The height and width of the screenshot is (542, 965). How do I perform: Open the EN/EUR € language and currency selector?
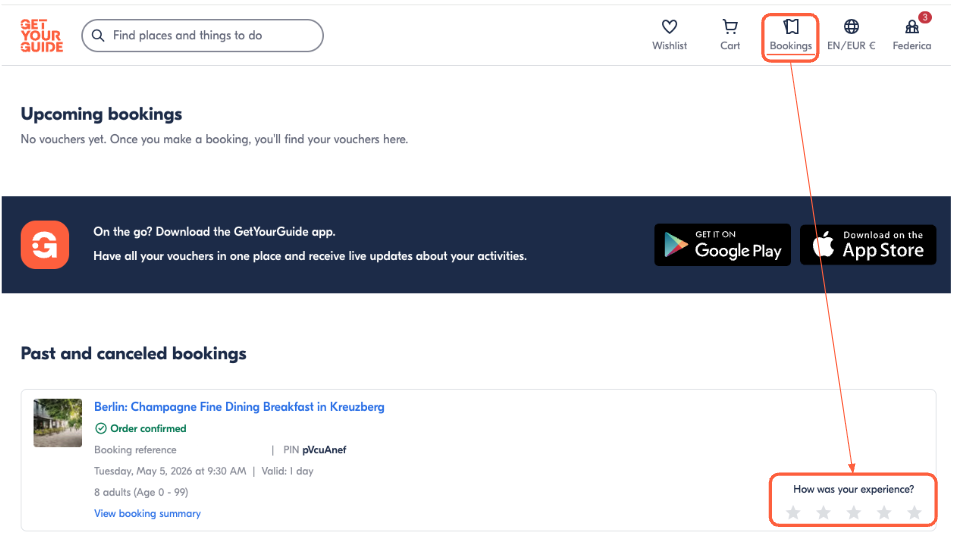(x=851, y=35)
